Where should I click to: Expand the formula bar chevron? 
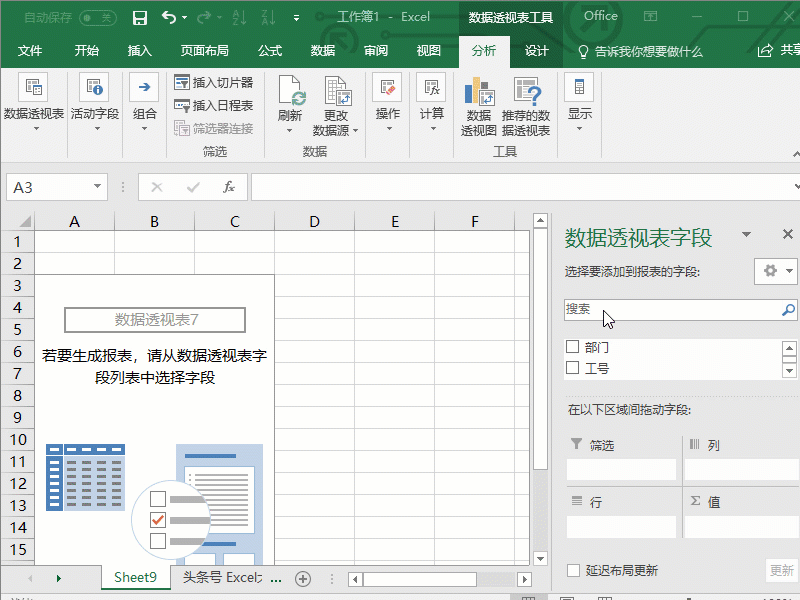click(796, 187)
